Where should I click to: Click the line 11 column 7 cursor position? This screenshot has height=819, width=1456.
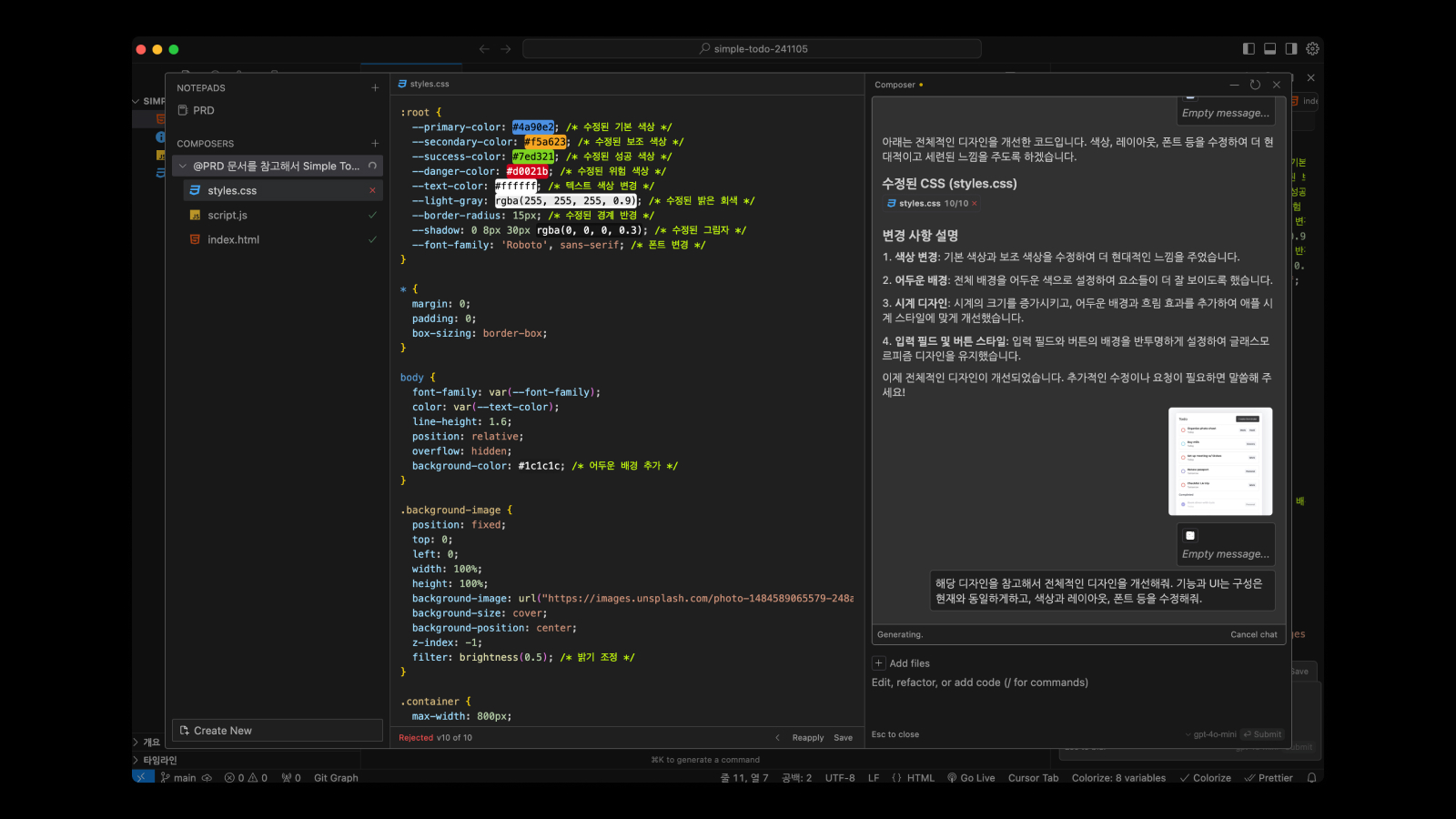point(744,778)
